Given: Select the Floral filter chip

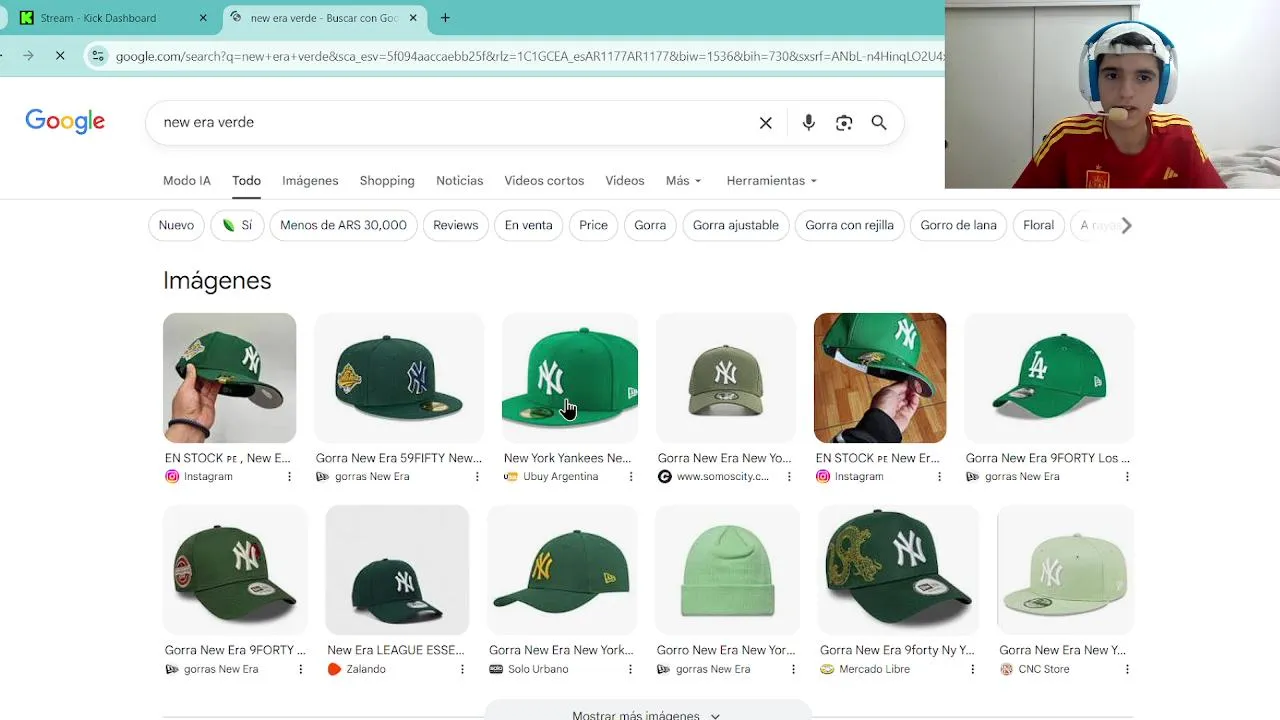Looking at the screenshot, I should (x=1038, y=225).
